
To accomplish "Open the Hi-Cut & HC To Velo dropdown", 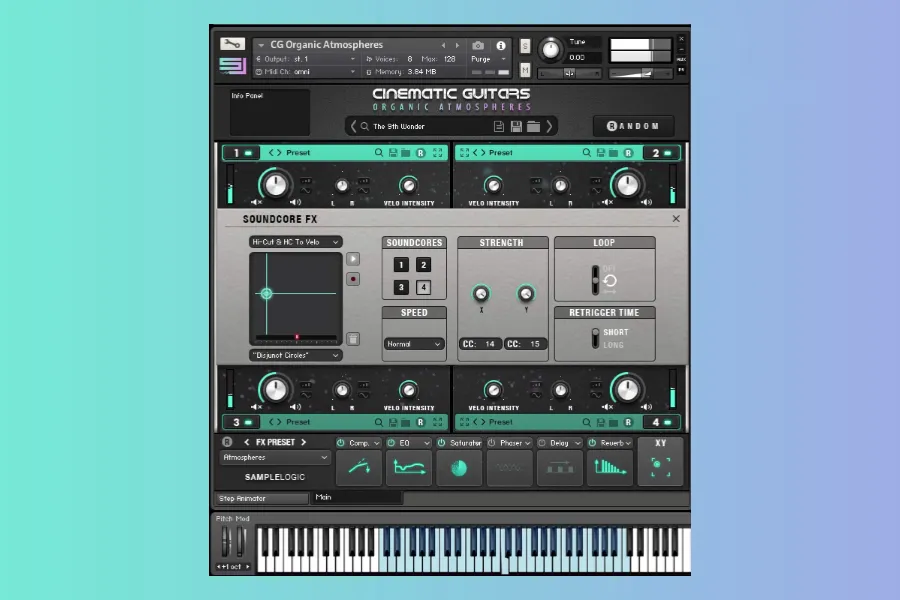I will (x=295, y=242).
